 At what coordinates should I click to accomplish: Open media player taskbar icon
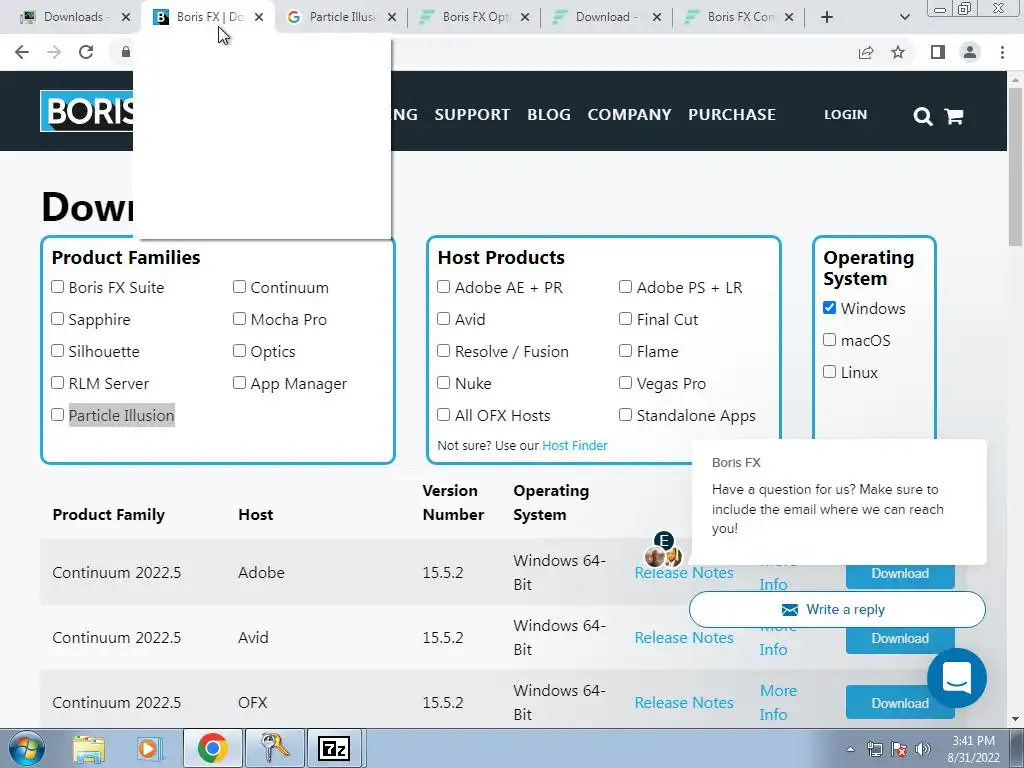pos(148,748)
